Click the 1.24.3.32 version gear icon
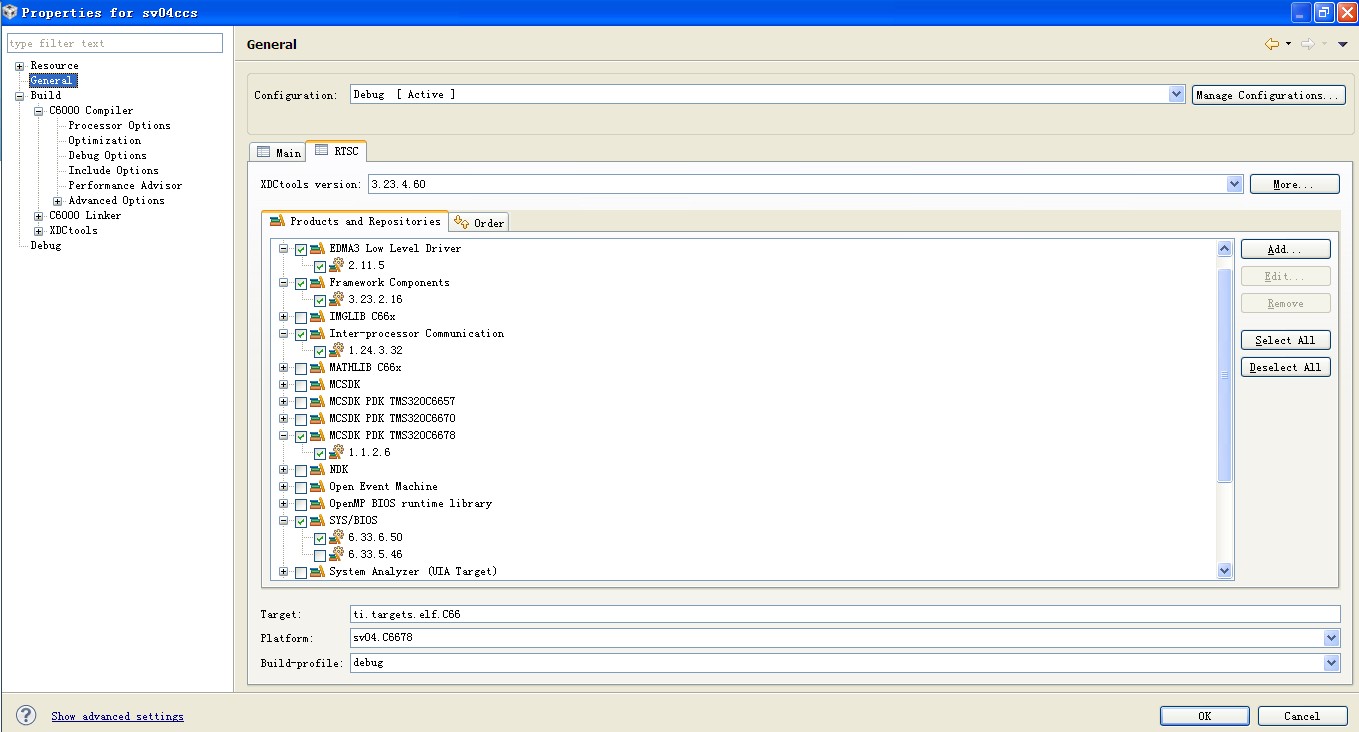The image size is (1359, 732). click(337, 351)
